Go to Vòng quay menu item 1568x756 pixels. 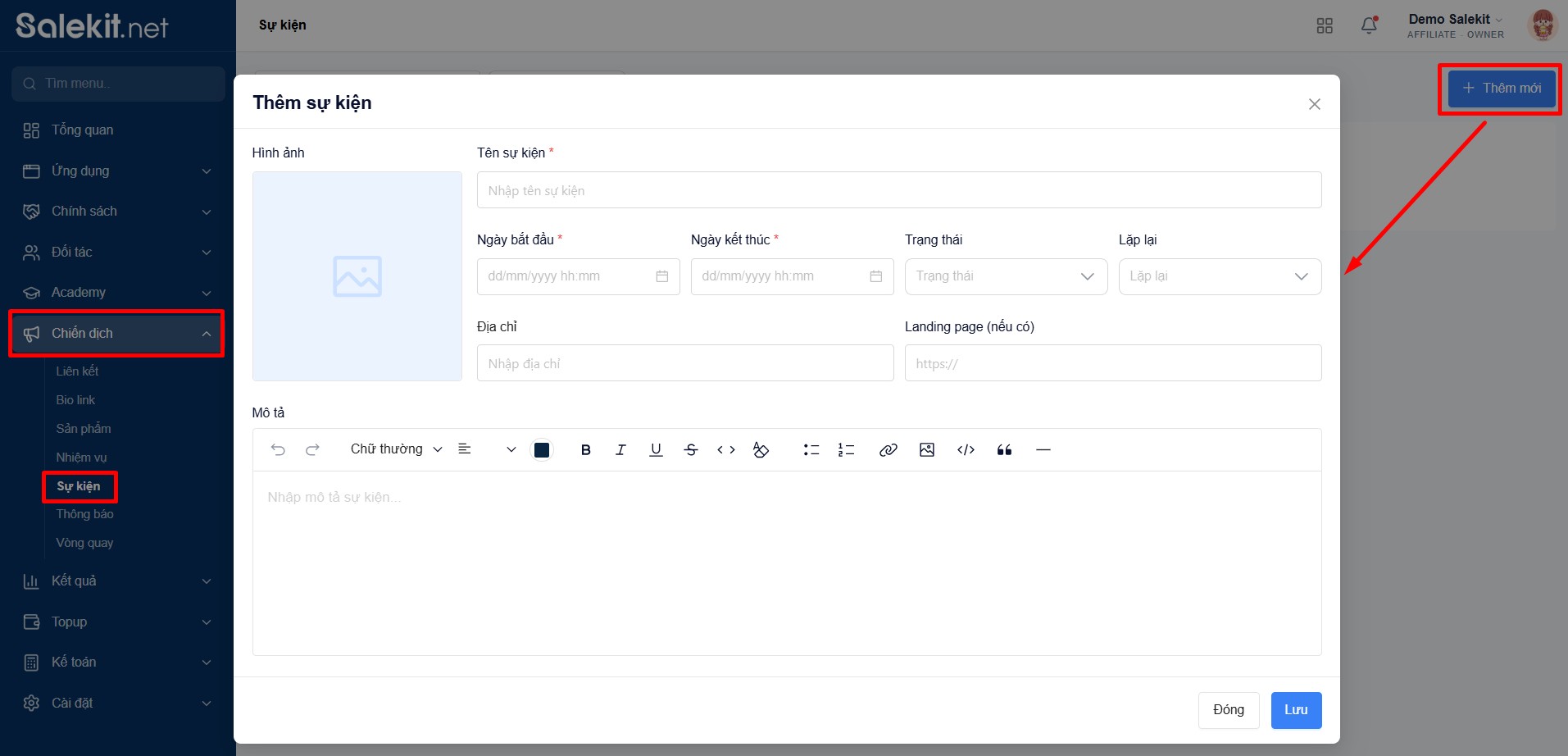(84, 543)
